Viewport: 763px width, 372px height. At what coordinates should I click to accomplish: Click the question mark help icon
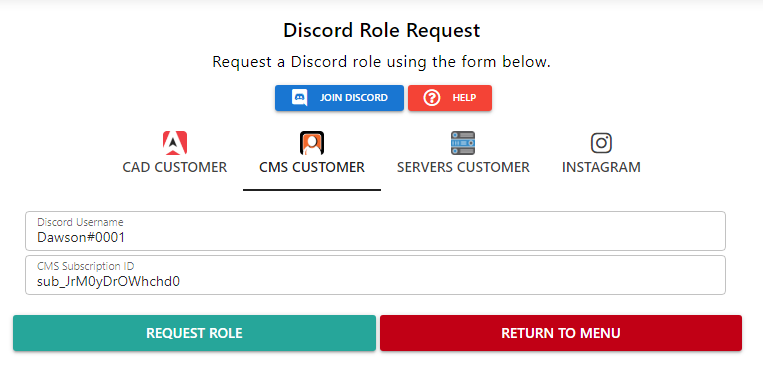(x=432, y=98)
